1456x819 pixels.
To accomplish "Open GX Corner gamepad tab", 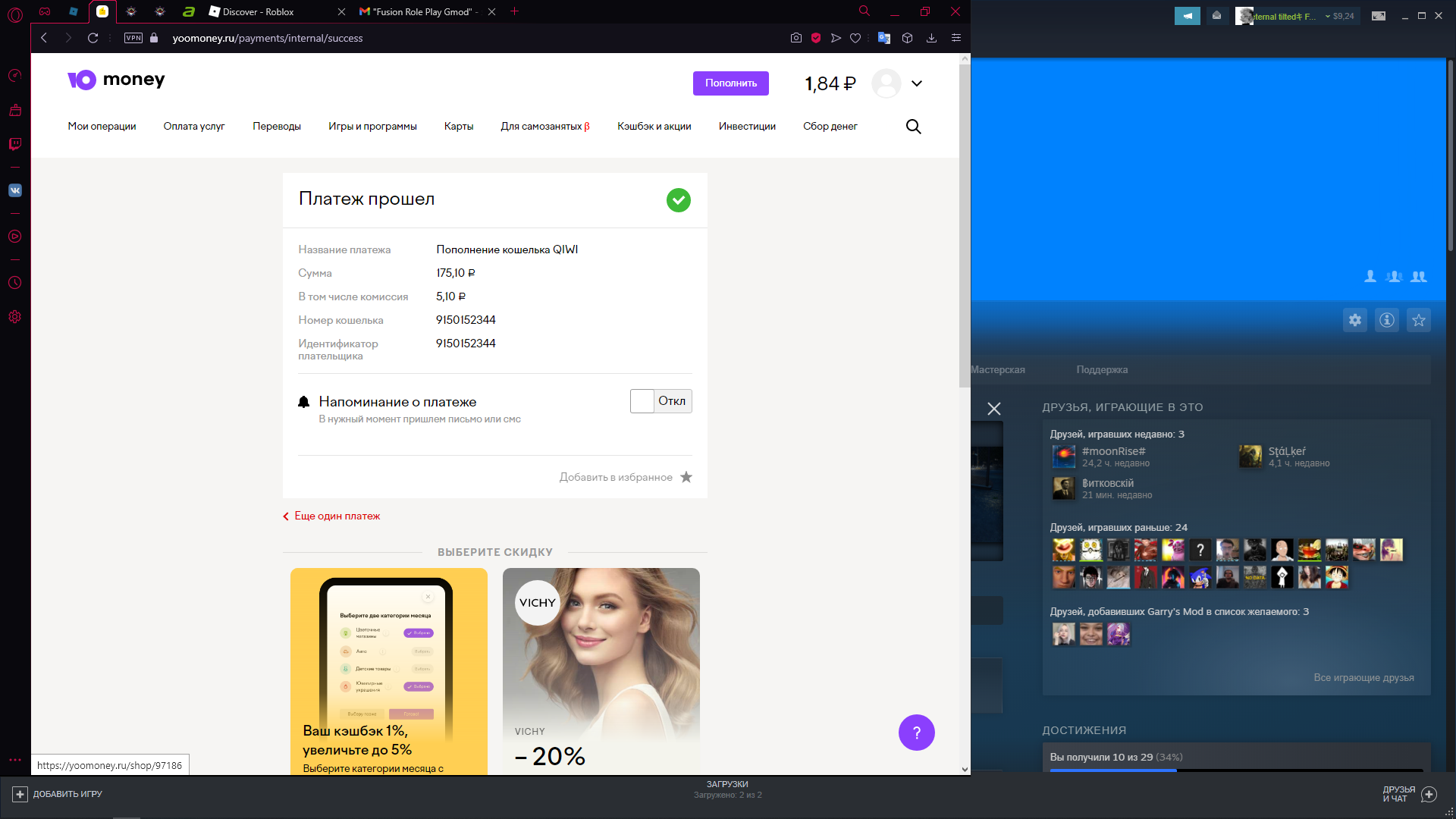I will (45, 11).
